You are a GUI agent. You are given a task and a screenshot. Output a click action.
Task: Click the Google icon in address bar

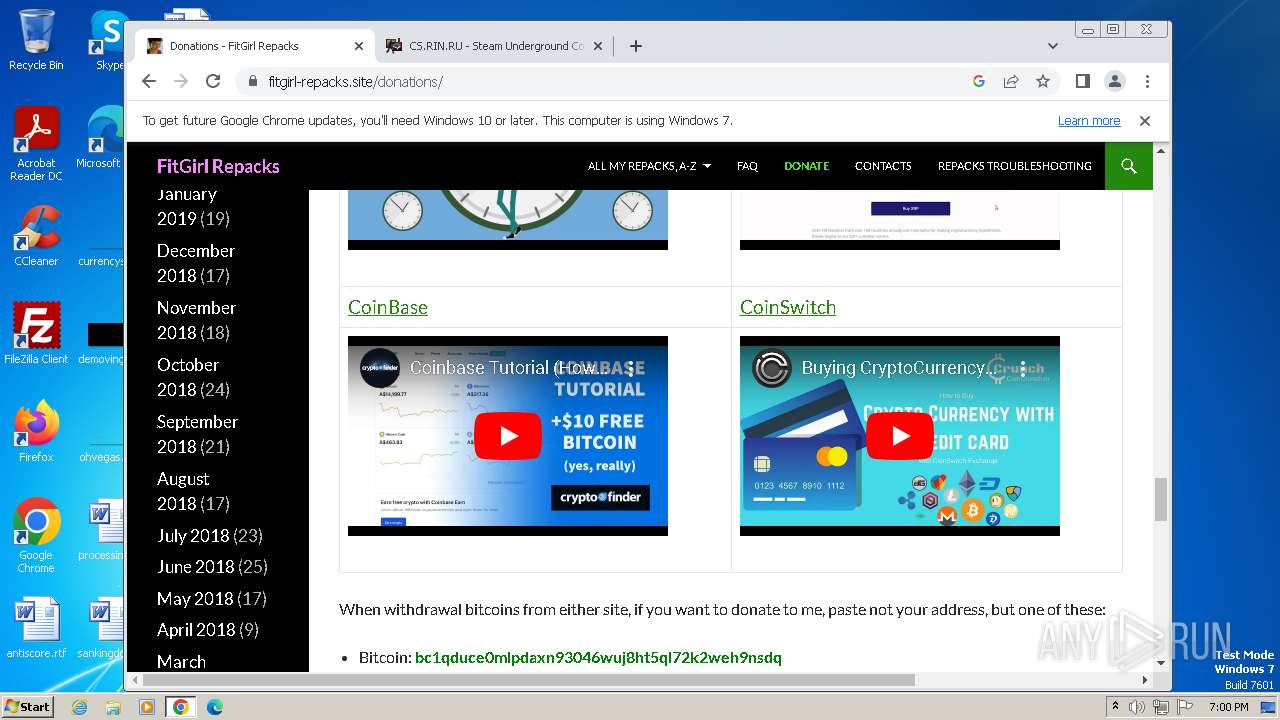coord(979,81)
